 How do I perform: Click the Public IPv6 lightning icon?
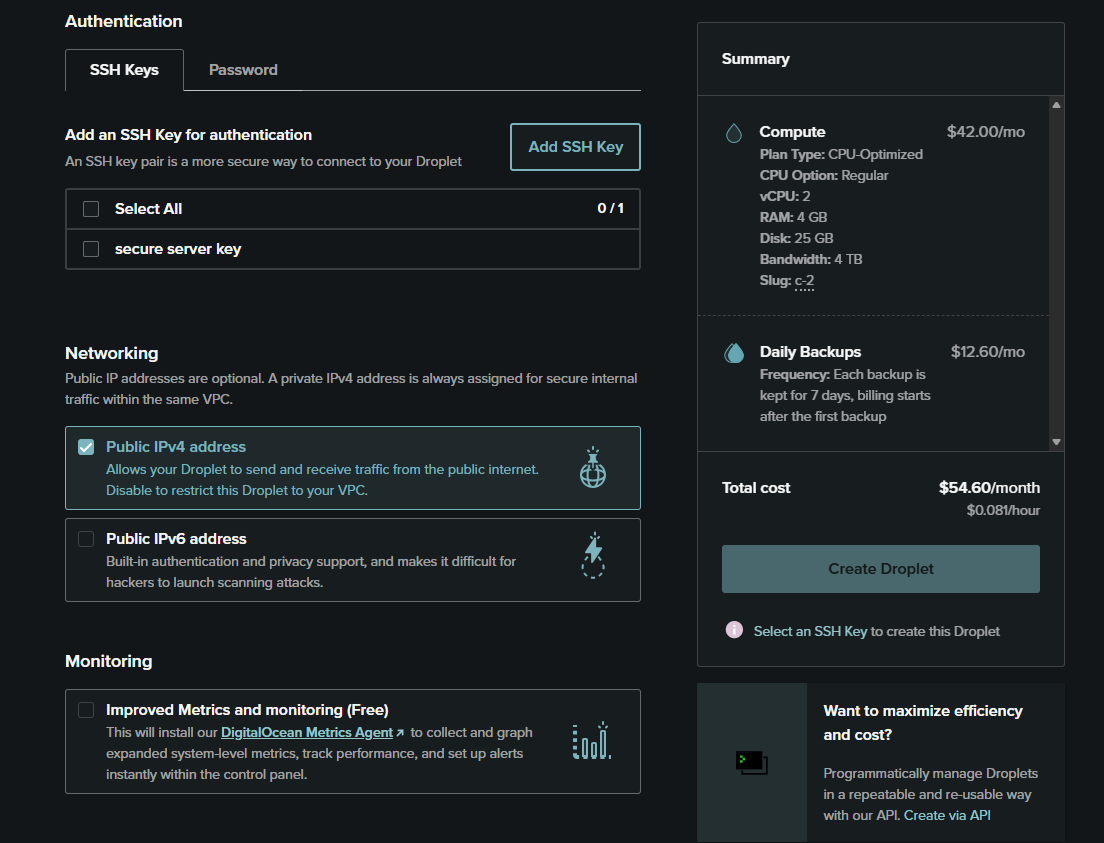click(593, 556)
